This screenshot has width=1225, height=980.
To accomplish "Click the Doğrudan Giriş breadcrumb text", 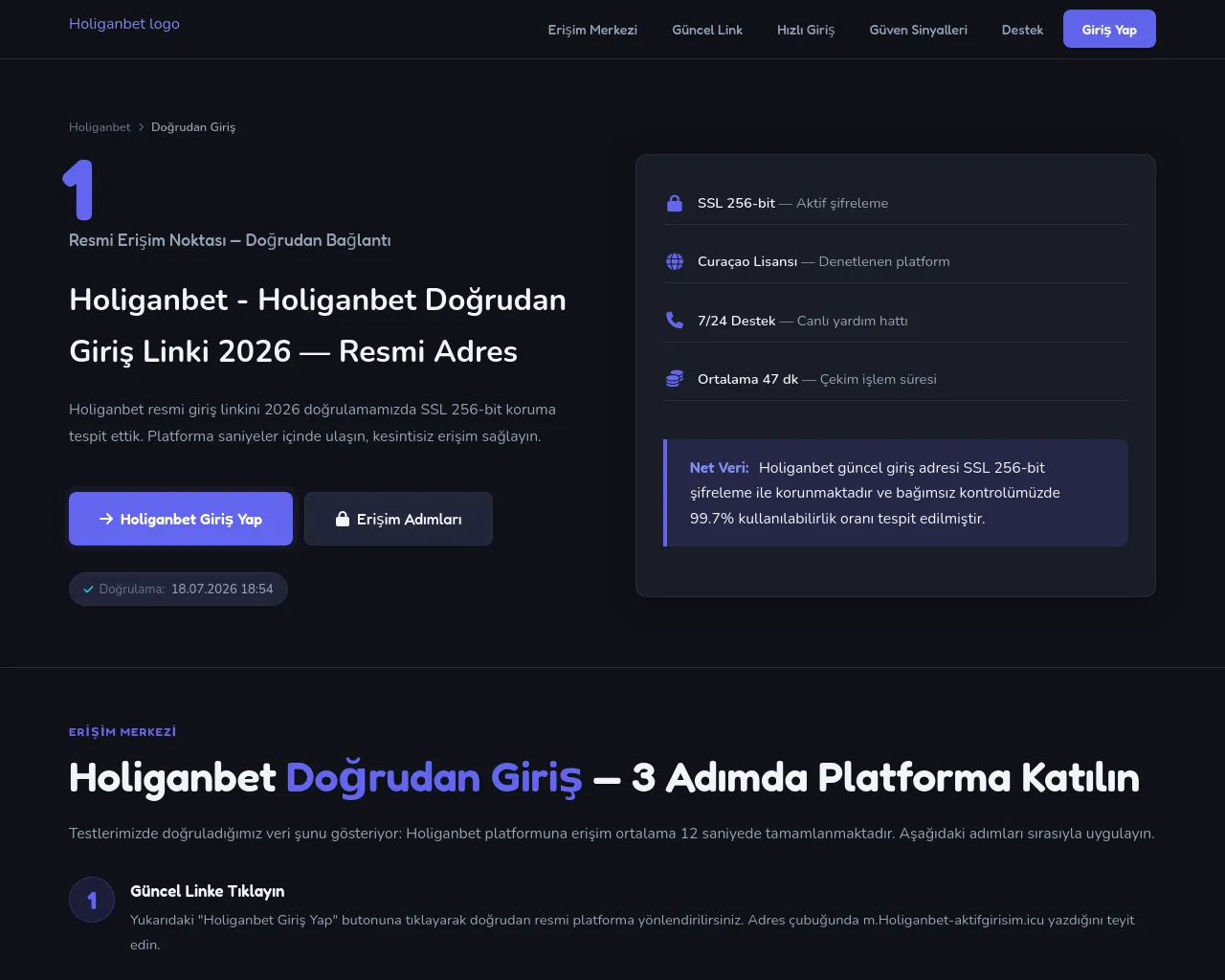I will 193,127.
